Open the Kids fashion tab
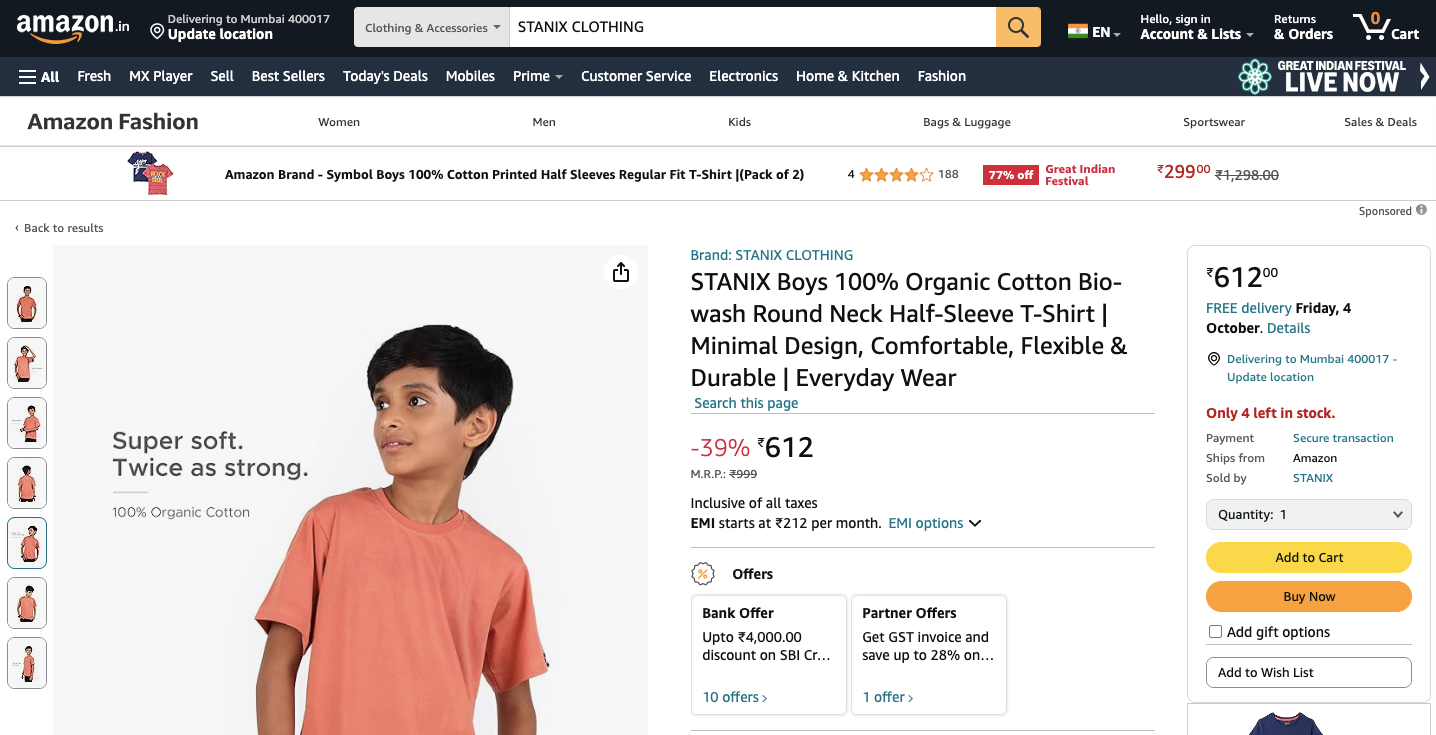The width and height of the screenshot is (1436, 735). pyautogui.click(x=739, y=122)
